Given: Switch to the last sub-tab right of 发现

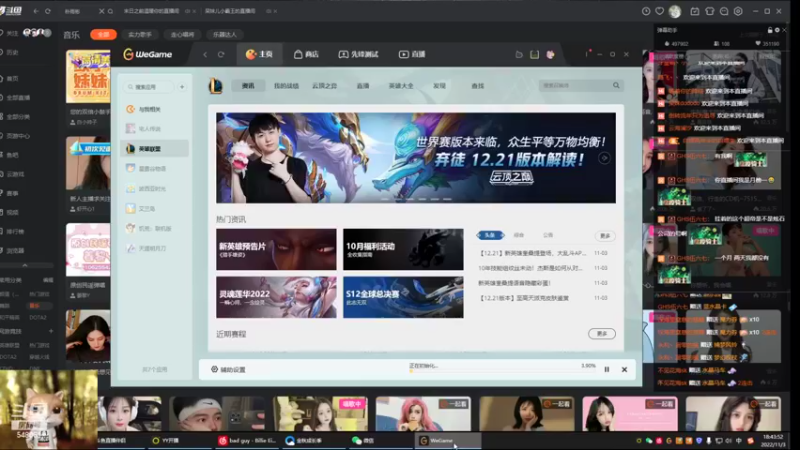Looking at the screenshot, I should click(x=478, y=86).
